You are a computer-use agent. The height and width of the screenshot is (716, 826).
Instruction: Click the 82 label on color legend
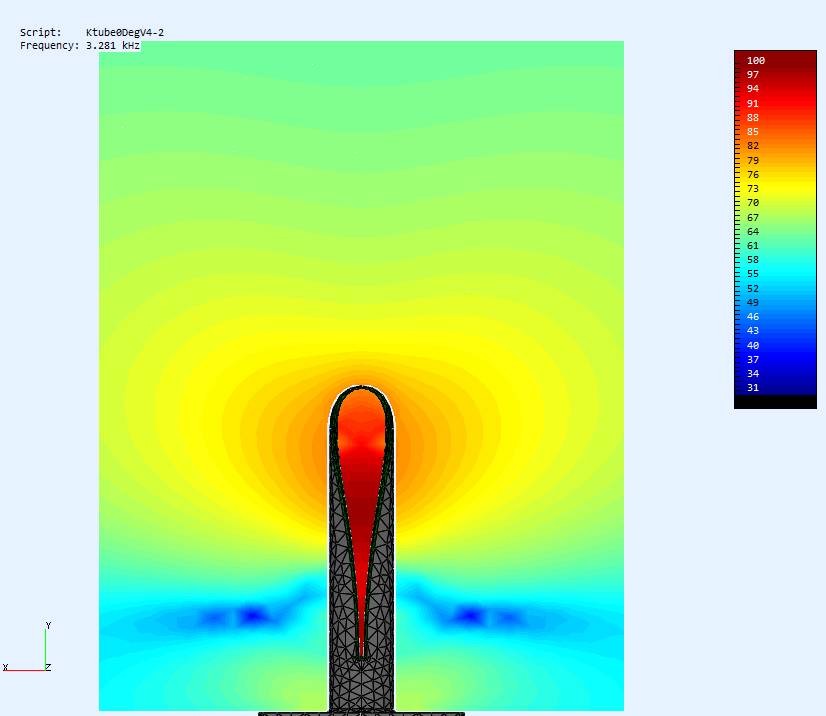click(753, 146)
